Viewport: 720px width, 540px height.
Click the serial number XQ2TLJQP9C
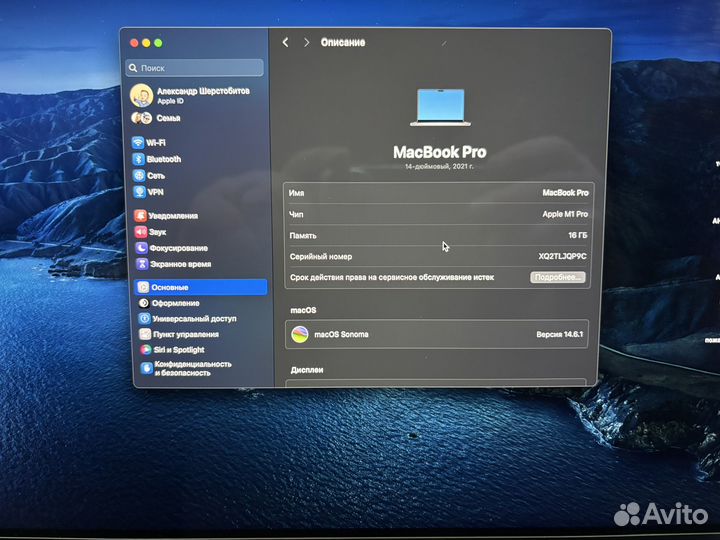[x=562, y=256]
